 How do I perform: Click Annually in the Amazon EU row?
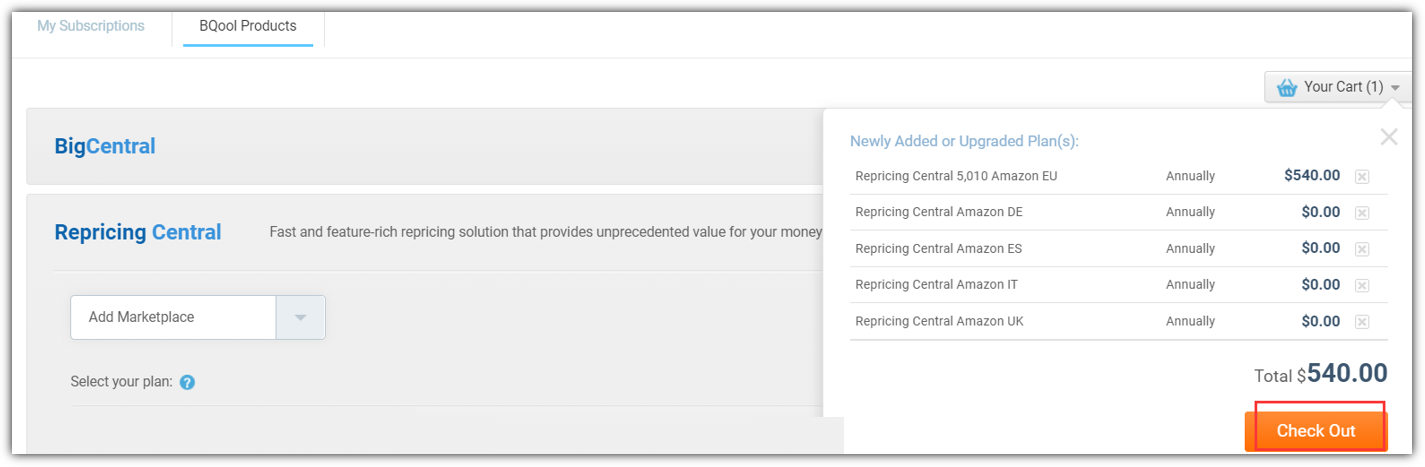(x=1190, y=176)
